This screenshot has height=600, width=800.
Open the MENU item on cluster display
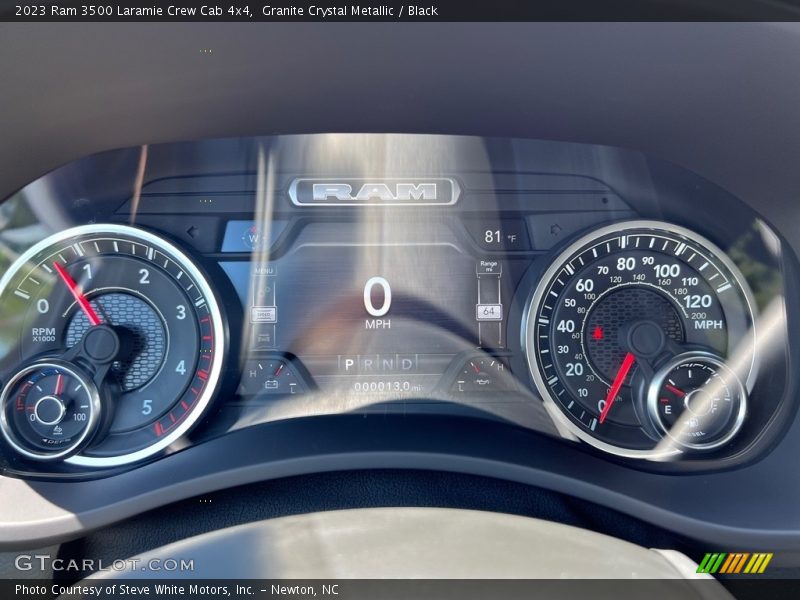[x=264, y=271]
